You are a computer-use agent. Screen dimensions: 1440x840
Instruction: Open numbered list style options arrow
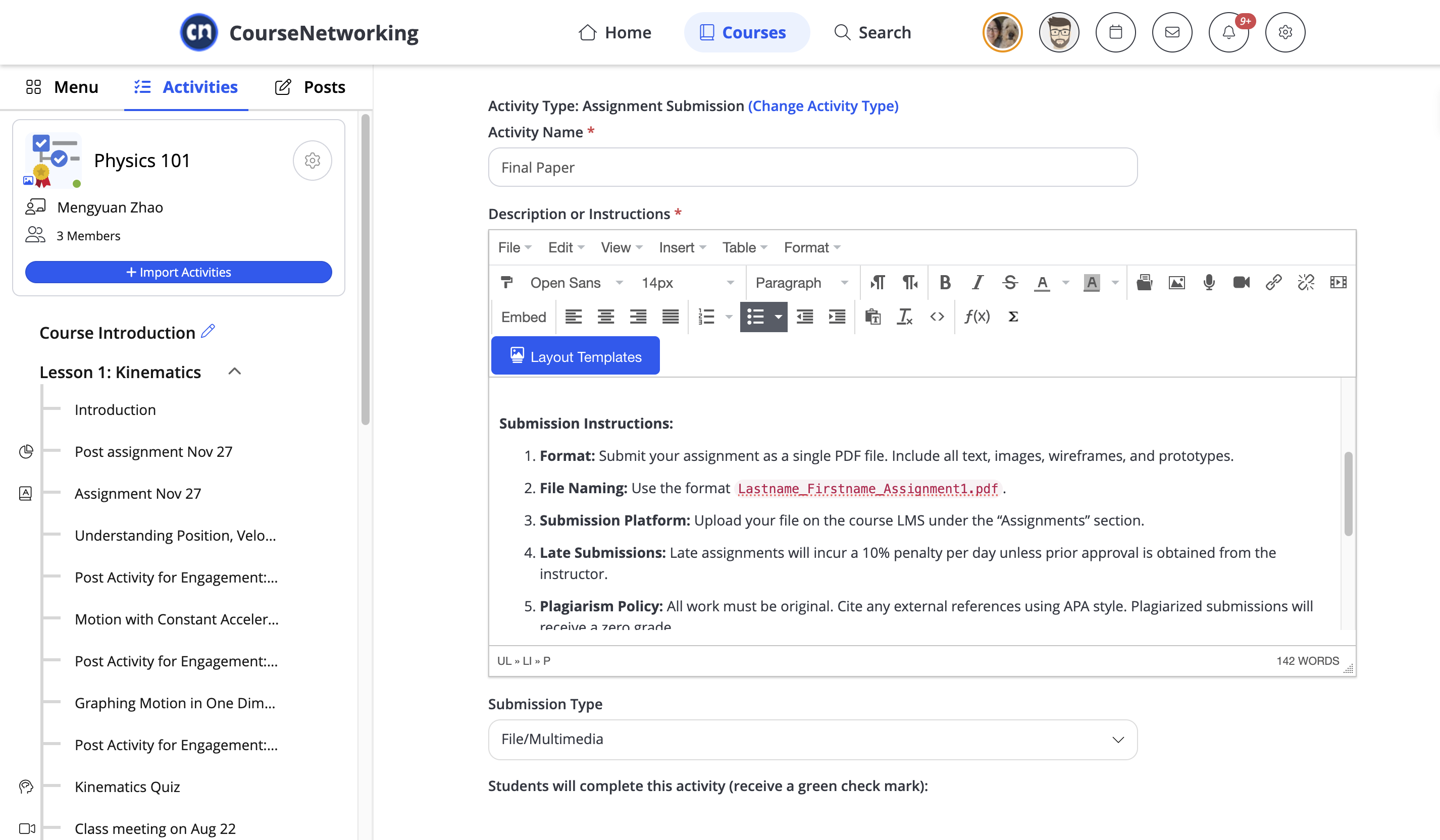[x=729, y=317]
